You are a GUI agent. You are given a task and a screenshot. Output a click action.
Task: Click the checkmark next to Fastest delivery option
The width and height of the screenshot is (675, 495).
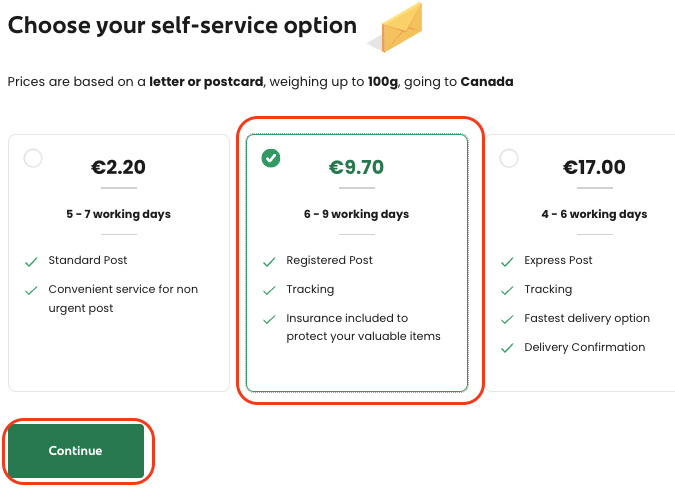pos(507,319)
